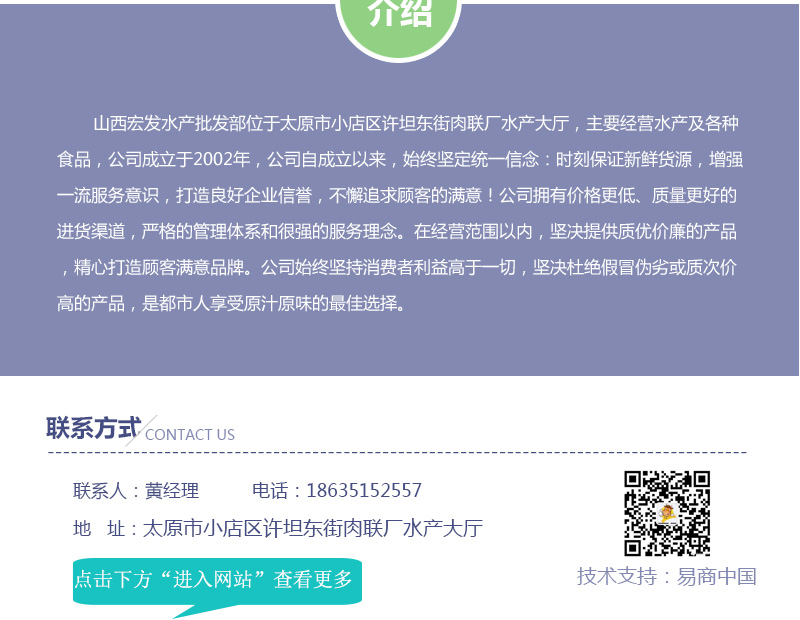Click the dashed divider under 联系方式
800x620 pixels.
click(397, 452)
